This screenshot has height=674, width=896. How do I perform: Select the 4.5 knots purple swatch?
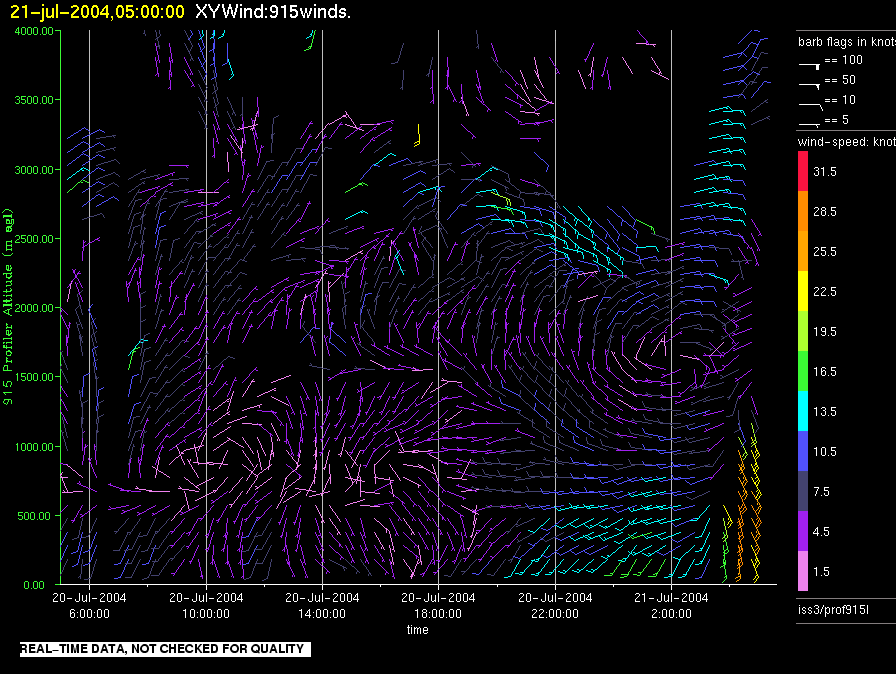(803, 531)
